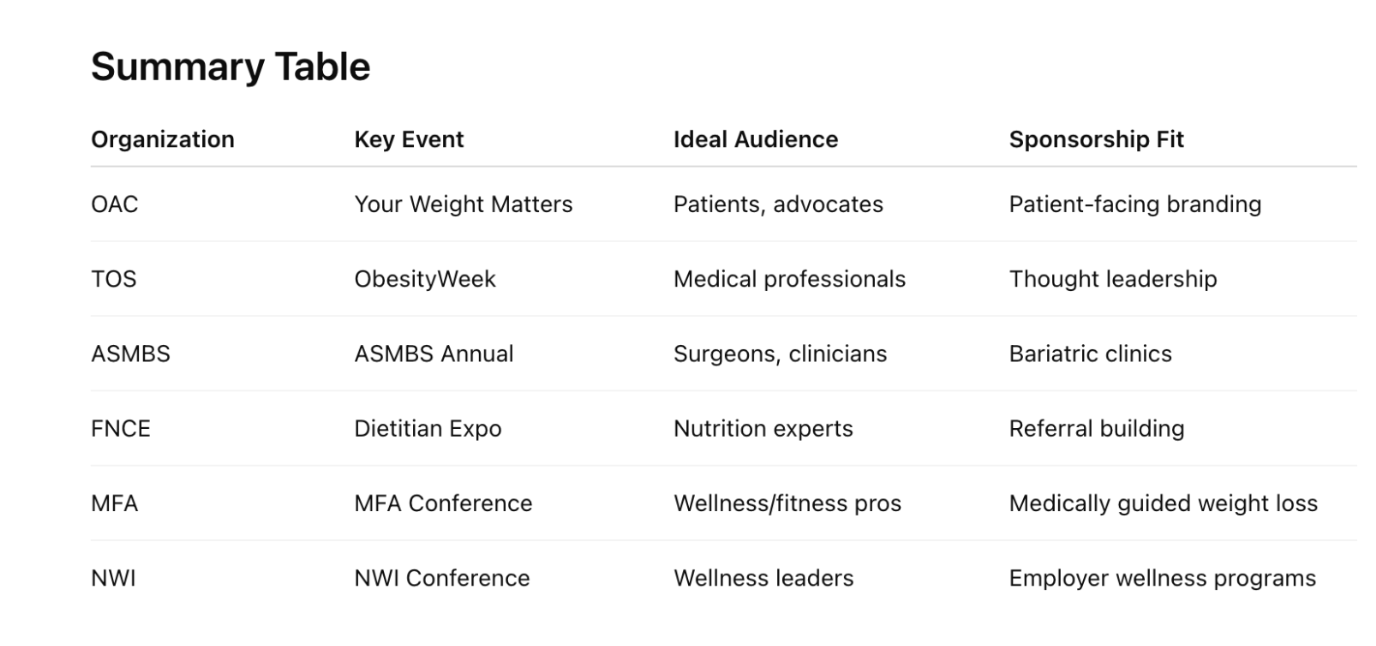The height and width of the screenshot is (646, 1376).
Task: Select the Referral building cell
Action: [1096, 429]
